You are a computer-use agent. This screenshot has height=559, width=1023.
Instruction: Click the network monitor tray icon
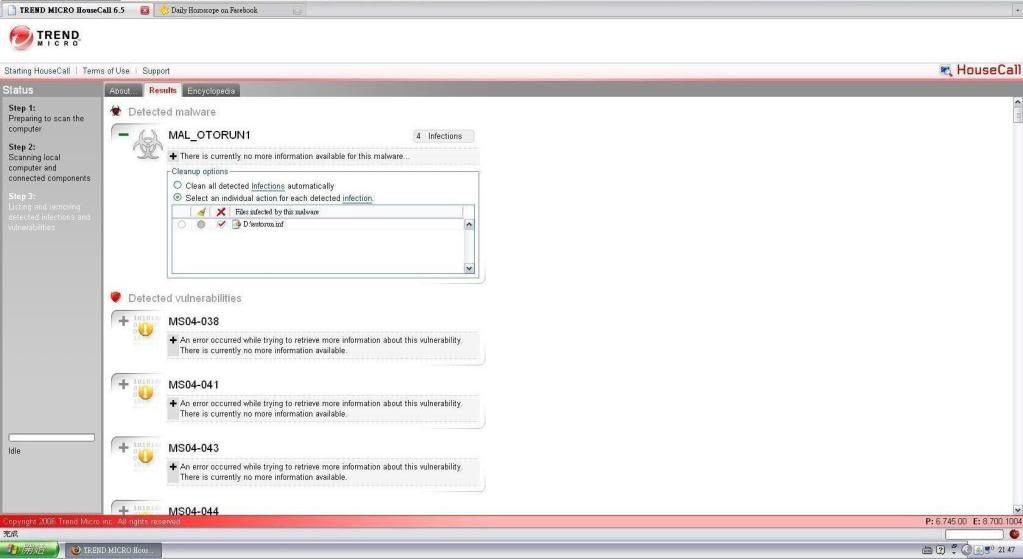click(x=988, y=550)
